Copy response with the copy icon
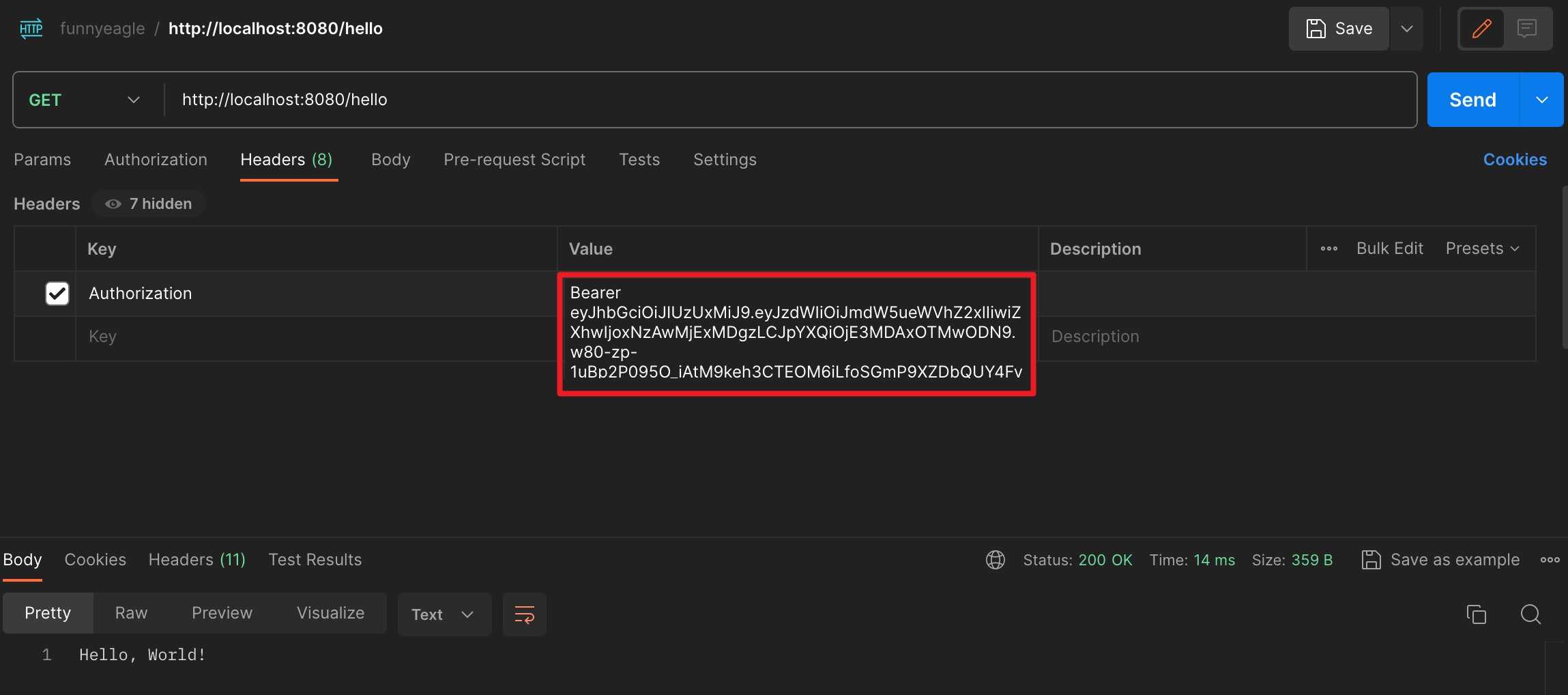The height and width of the screenshot is (695, 1568). click(1476, 614)
